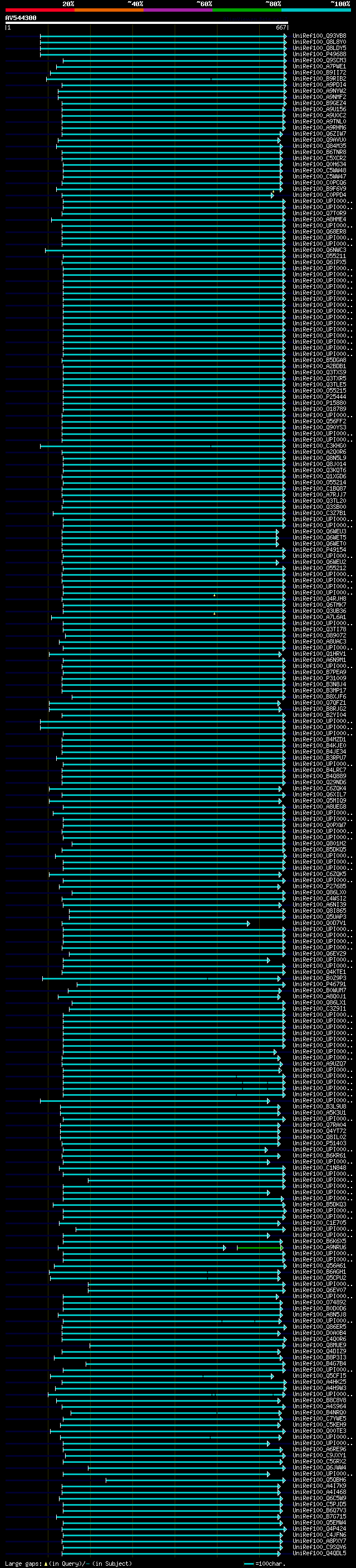Select hit label UniRef100_Q56A61
Screen dimensions: 356x1568
pyautogui.click(x=319, y=1265)
